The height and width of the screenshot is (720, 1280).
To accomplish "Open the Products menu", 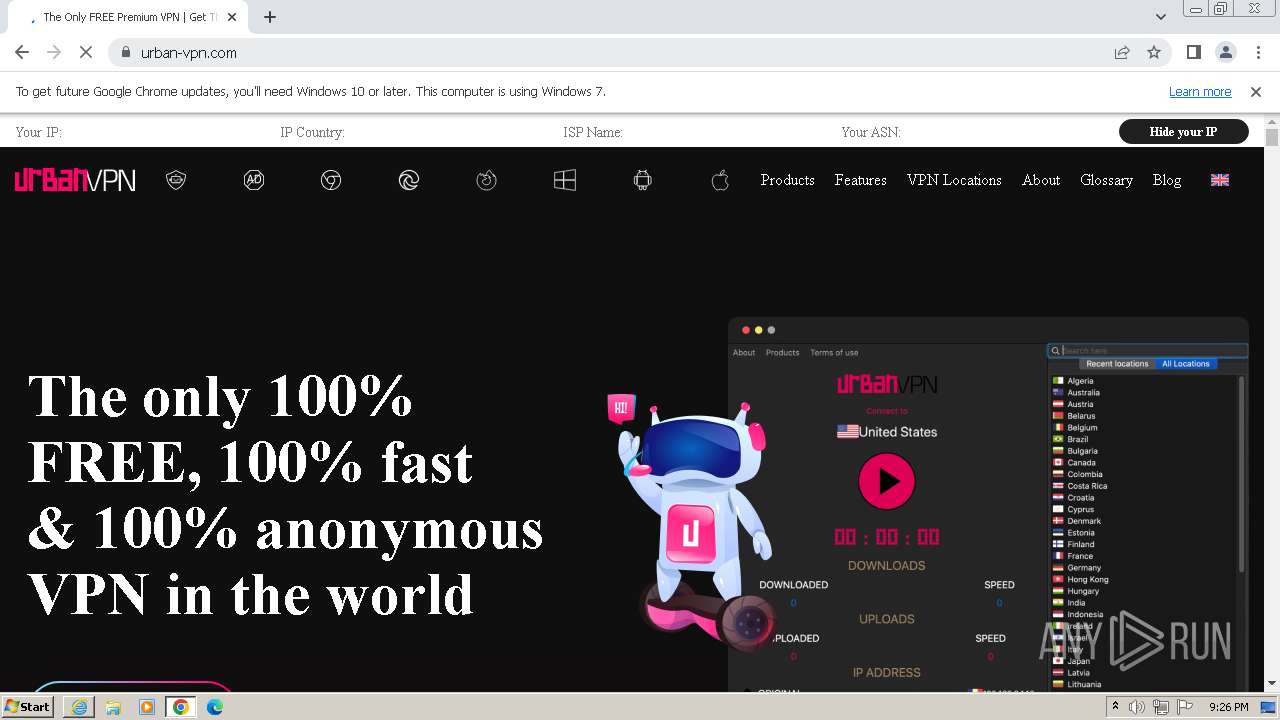I will (787, 180).
